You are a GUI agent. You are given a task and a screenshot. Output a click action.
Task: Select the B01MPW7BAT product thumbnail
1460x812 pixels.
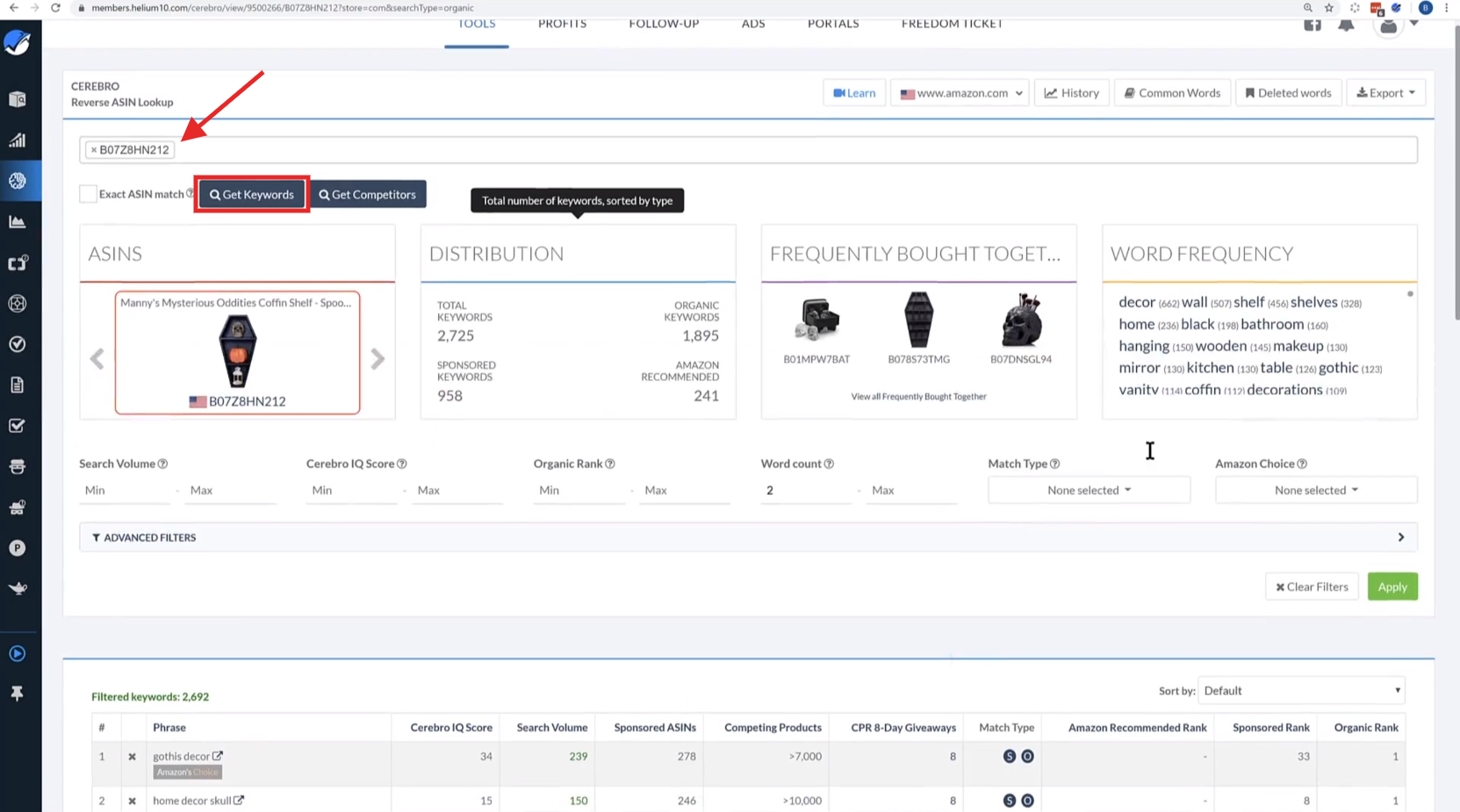tap(816, 320)
